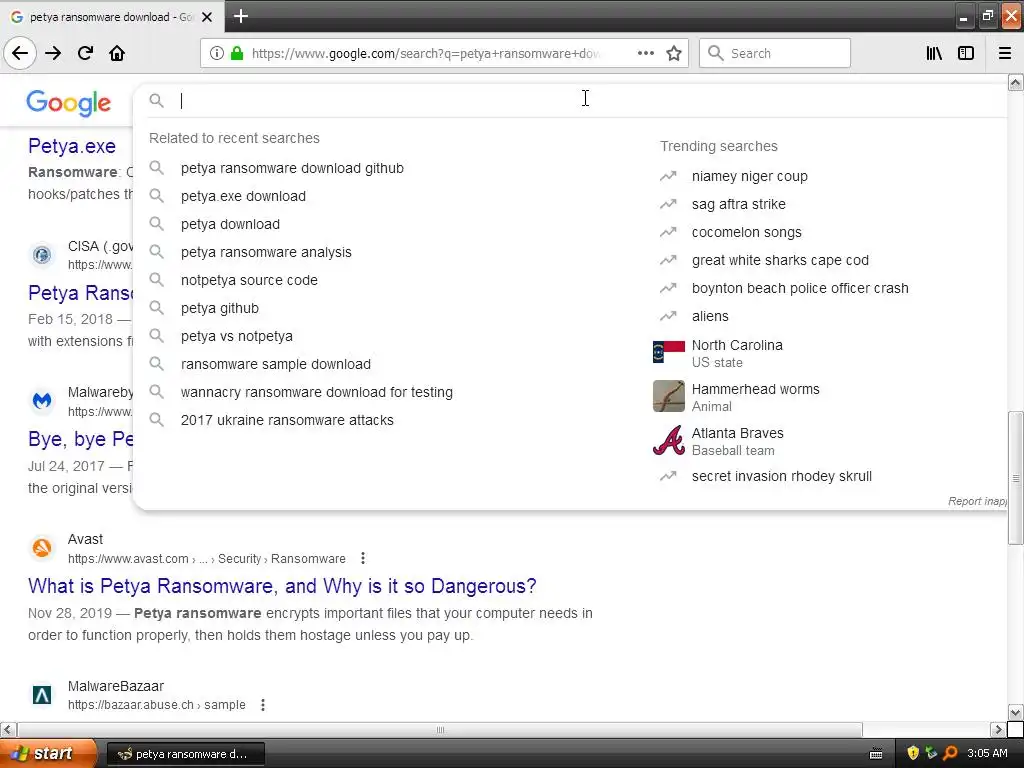
Task: Open the CISA Petya Ransomware result
Action: click(x=80, y=293)
